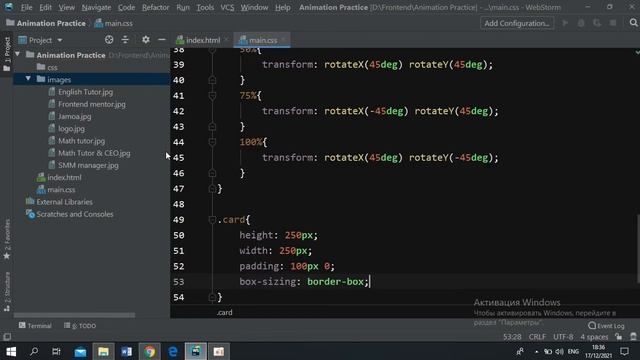Fold the .card rule on line 49
Viewport: 640px width, 360px height.
(212, 220)
